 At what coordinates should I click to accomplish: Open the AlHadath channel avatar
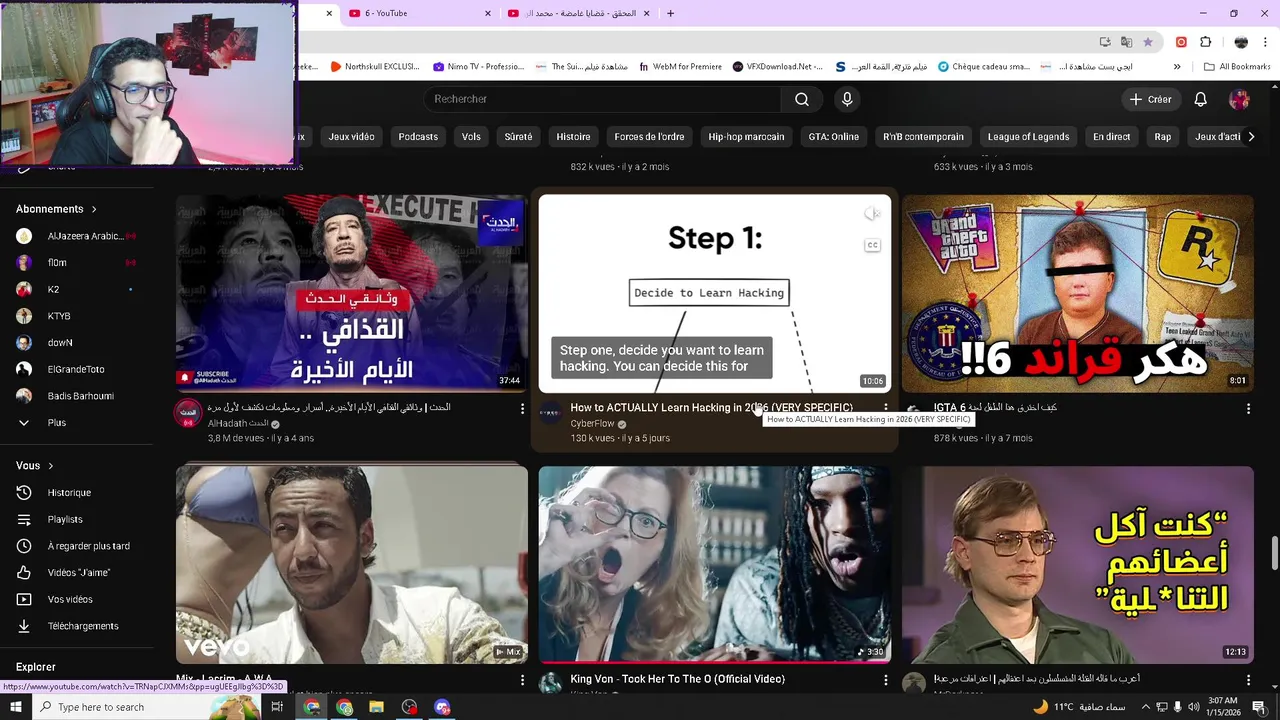(x=188, y=414)
